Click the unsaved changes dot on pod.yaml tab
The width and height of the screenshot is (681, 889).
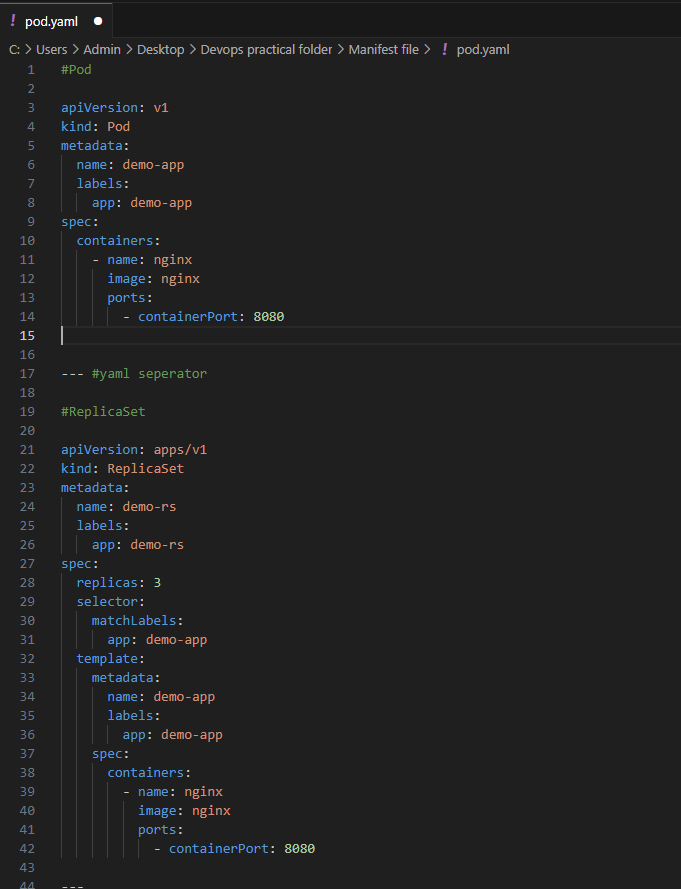(x=98, y=21)
